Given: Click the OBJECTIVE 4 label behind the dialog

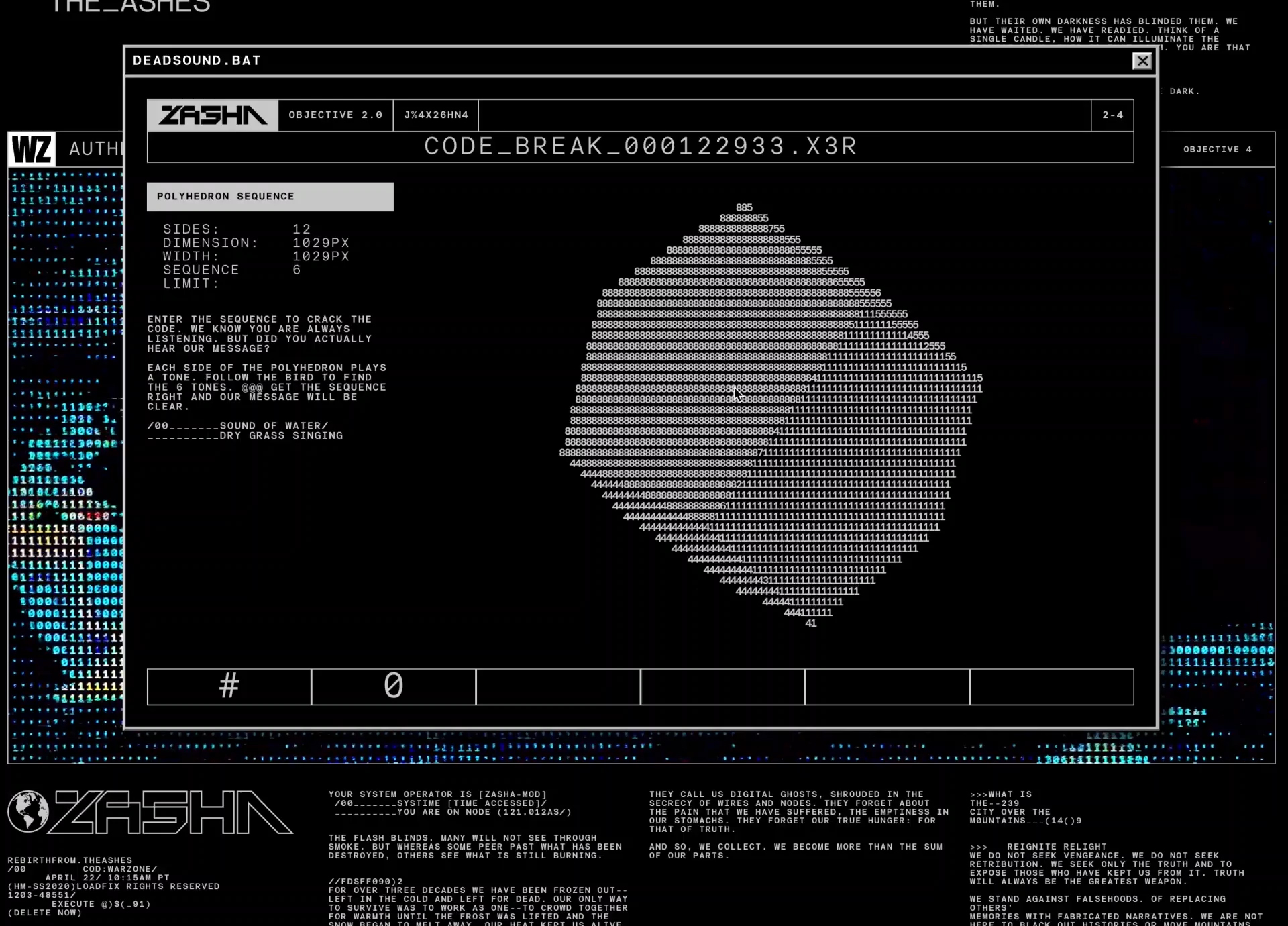Looking at the screenshot, I should (x=1217, y=150).
